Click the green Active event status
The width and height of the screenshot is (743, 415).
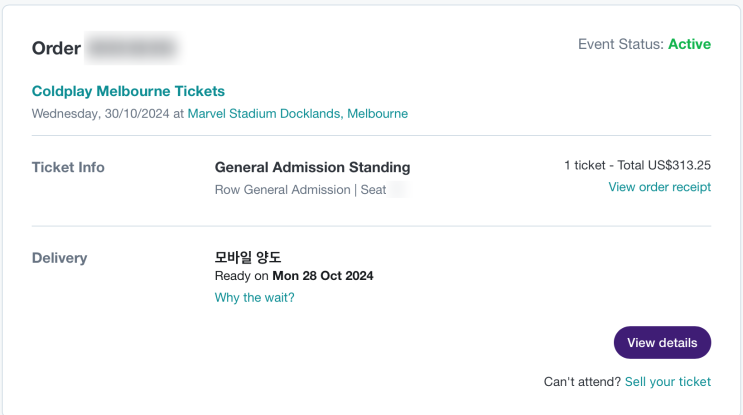[x=689, y=44]
